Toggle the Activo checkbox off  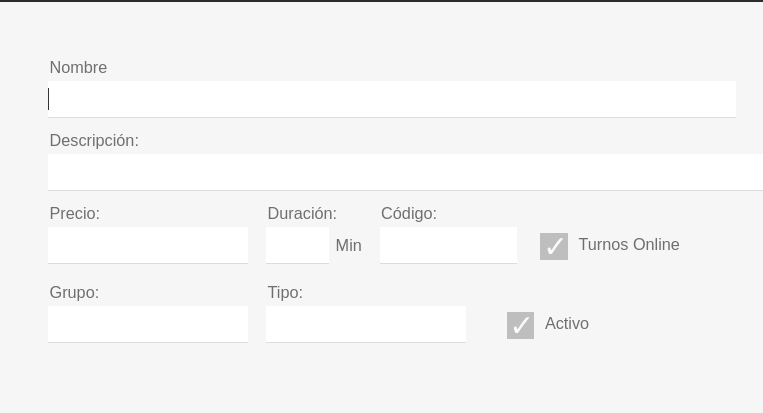pyautogui.click(x=520, y=325)
